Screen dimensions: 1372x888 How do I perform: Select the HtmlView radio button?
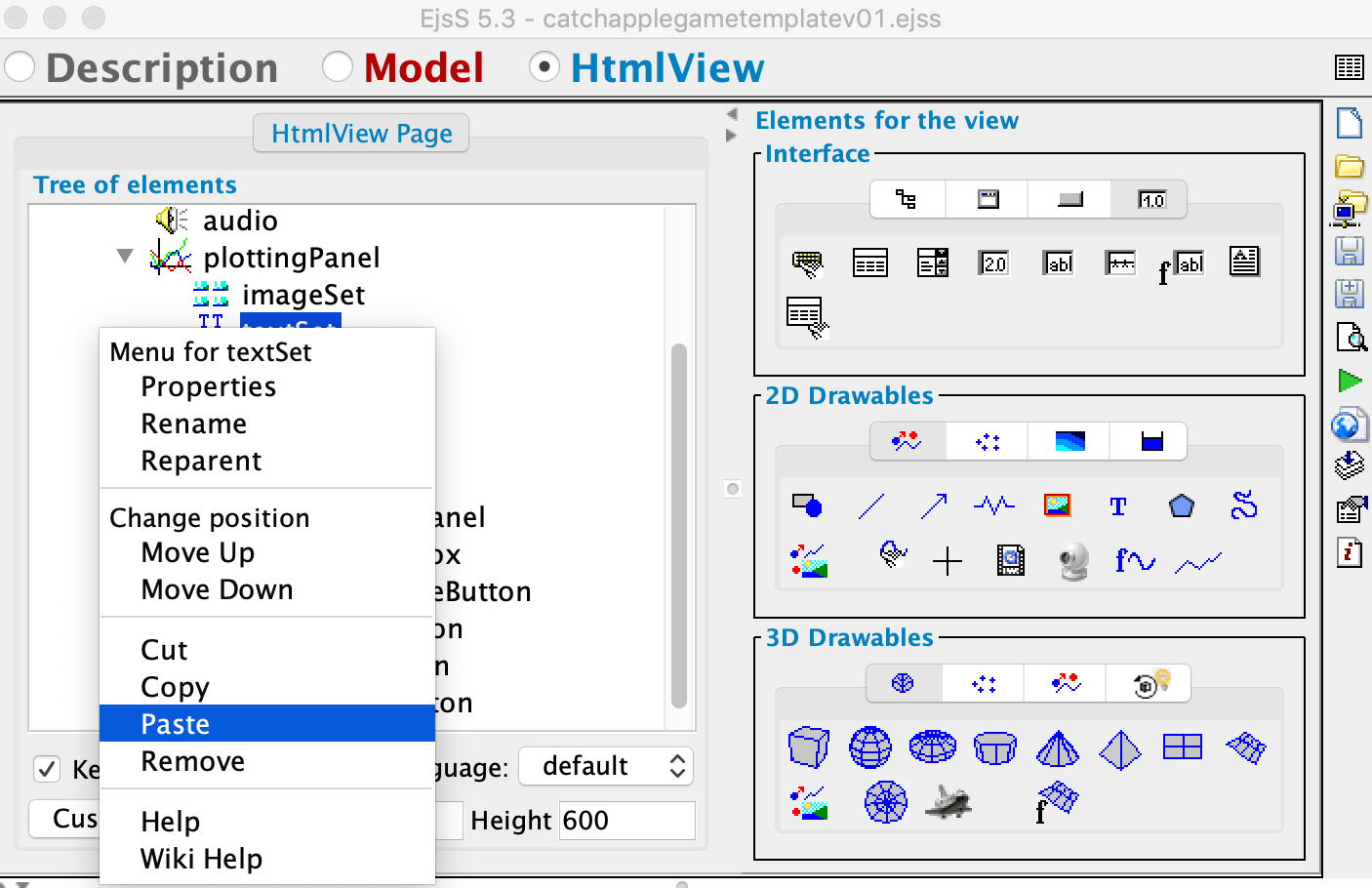click(545, 67)
